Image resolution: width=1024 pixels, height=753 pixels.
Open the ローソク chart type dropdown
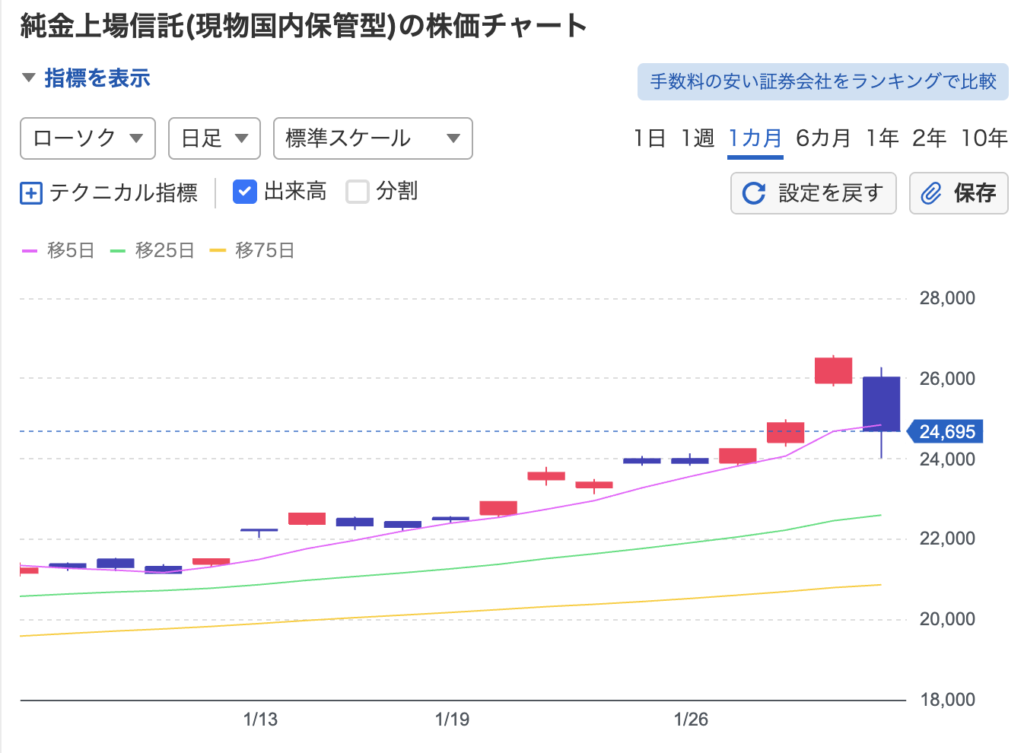(88, 139)
